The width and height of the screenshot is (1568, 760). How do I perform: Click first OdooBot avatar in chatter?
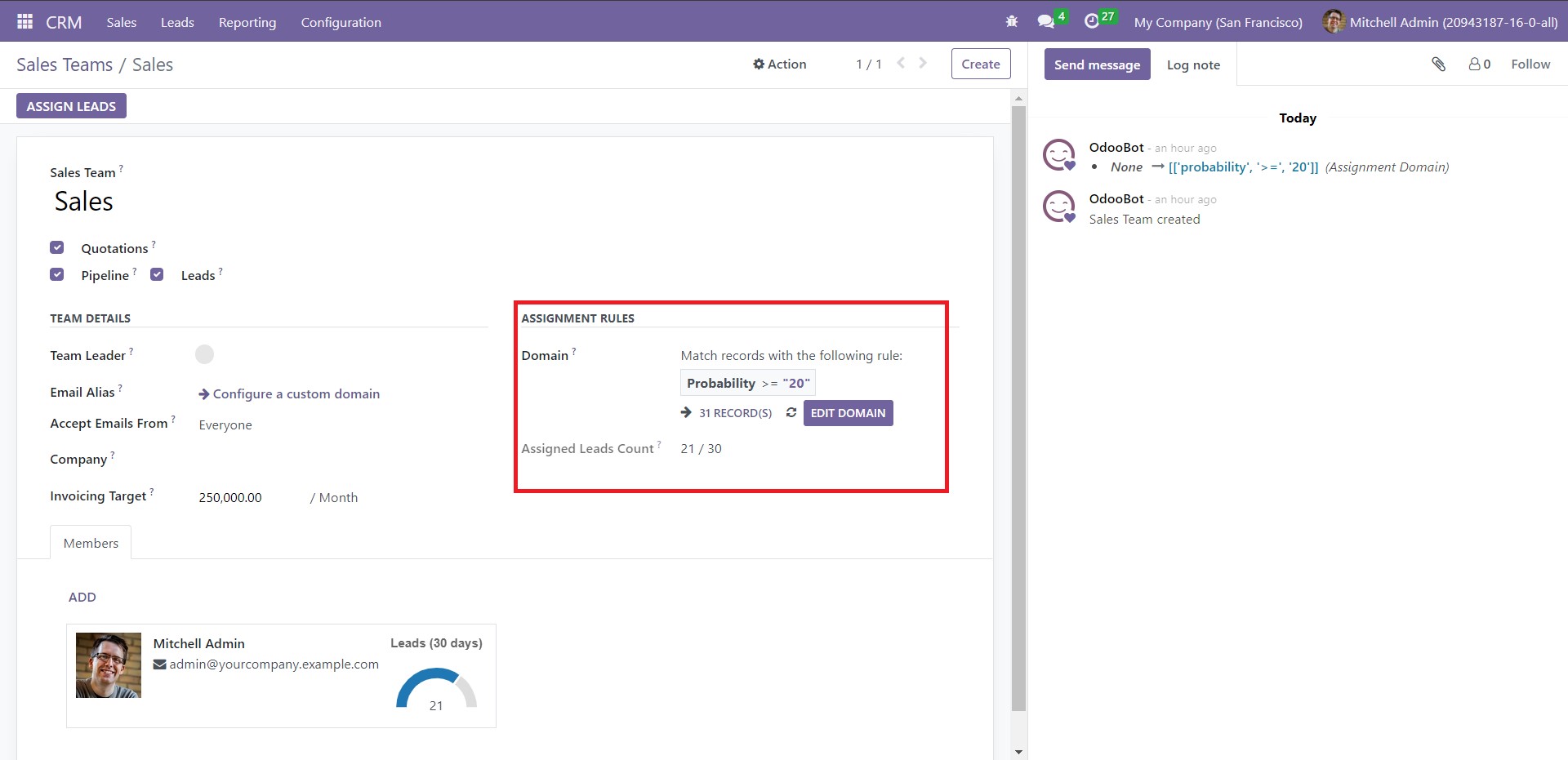1059,155
